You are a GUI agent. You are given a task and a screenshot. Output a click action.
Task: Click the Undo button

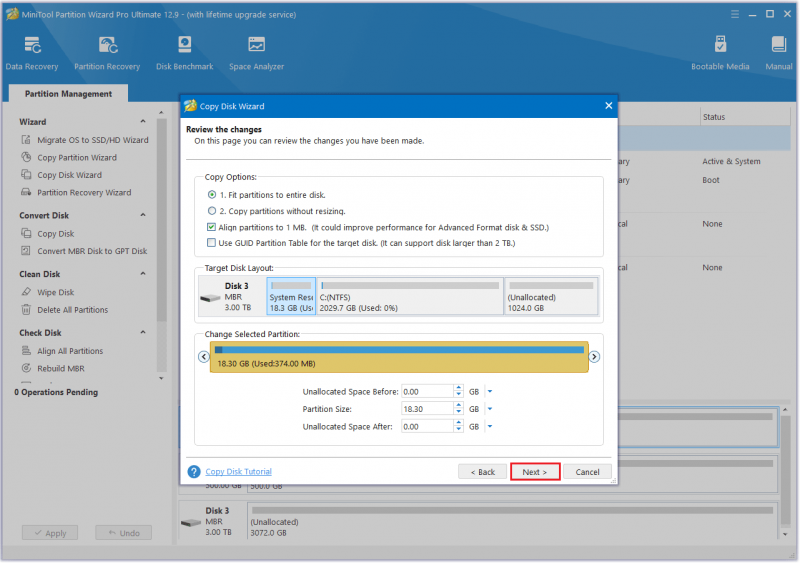pos(123,533)
